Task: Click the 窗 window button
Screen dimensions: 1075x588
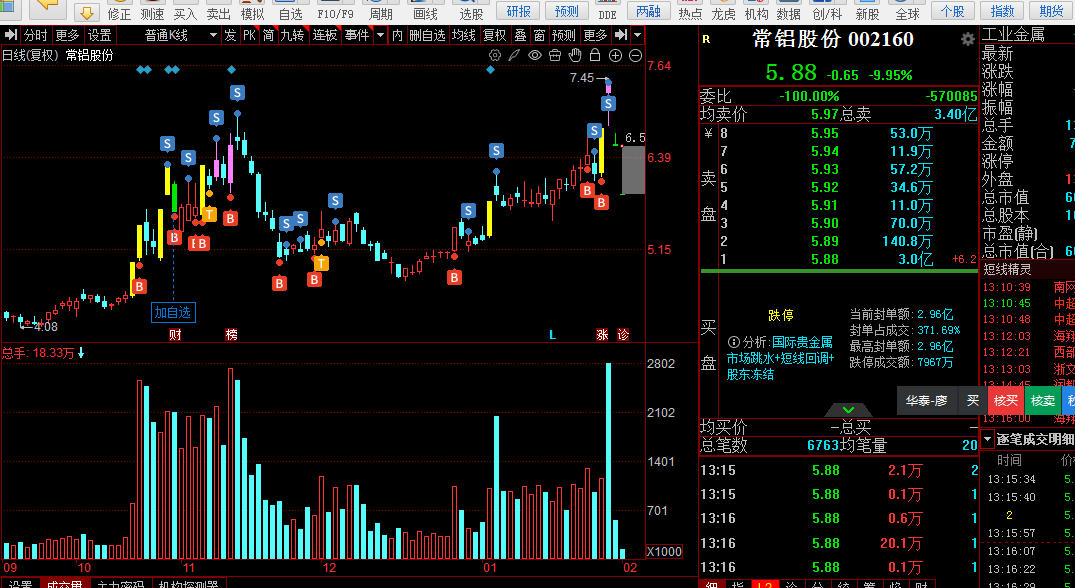Action: pyautogui.click(x=540, y=35)
